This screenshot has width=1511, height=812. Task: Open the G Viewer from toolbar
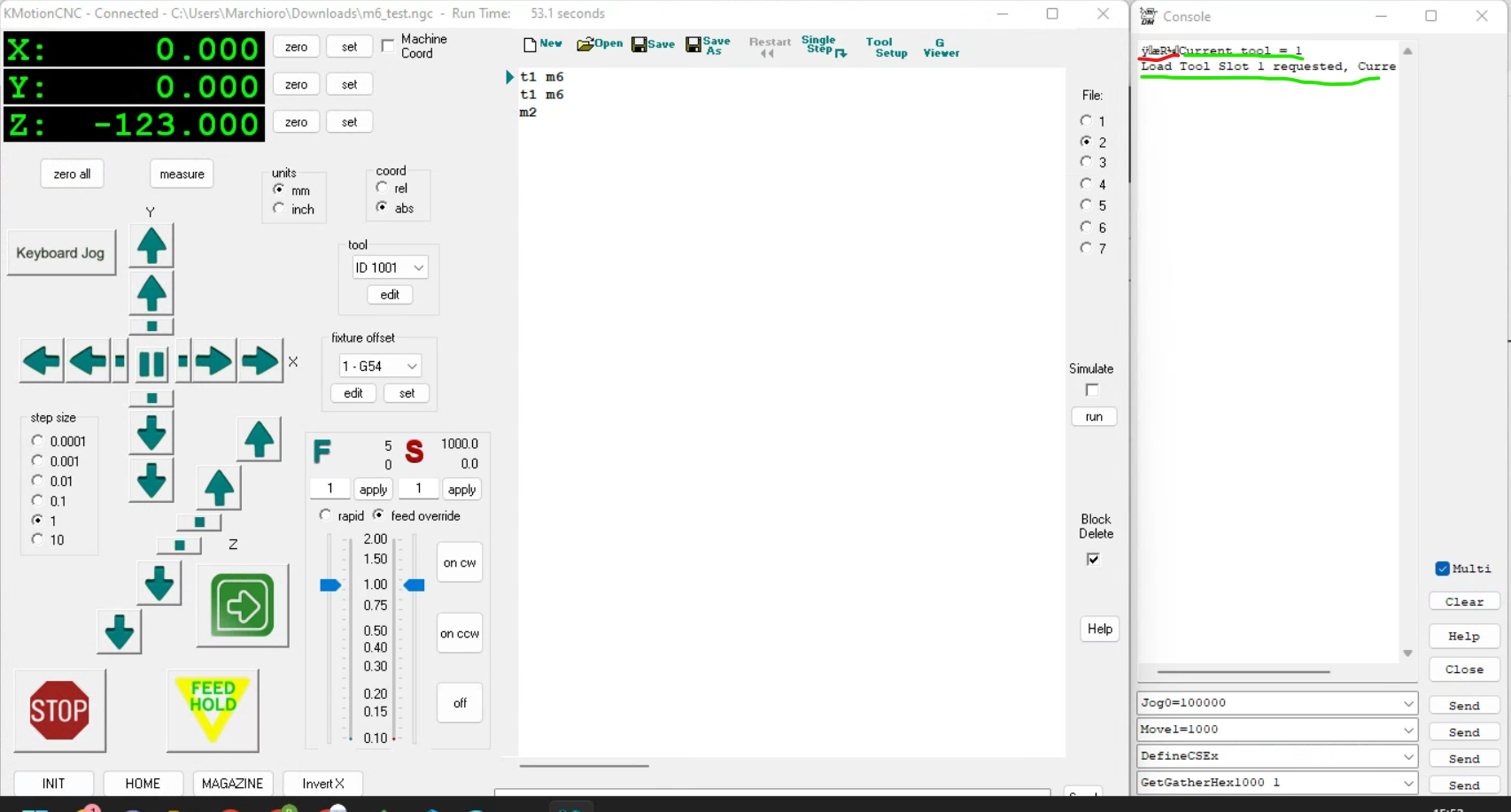click(x=941, y=48)
